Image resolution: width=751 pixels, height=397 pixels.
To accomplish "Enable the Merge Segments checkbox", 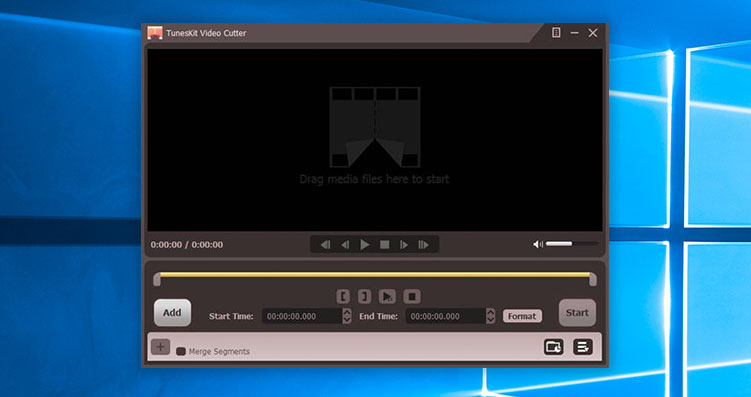I will [x=181, y=352].
